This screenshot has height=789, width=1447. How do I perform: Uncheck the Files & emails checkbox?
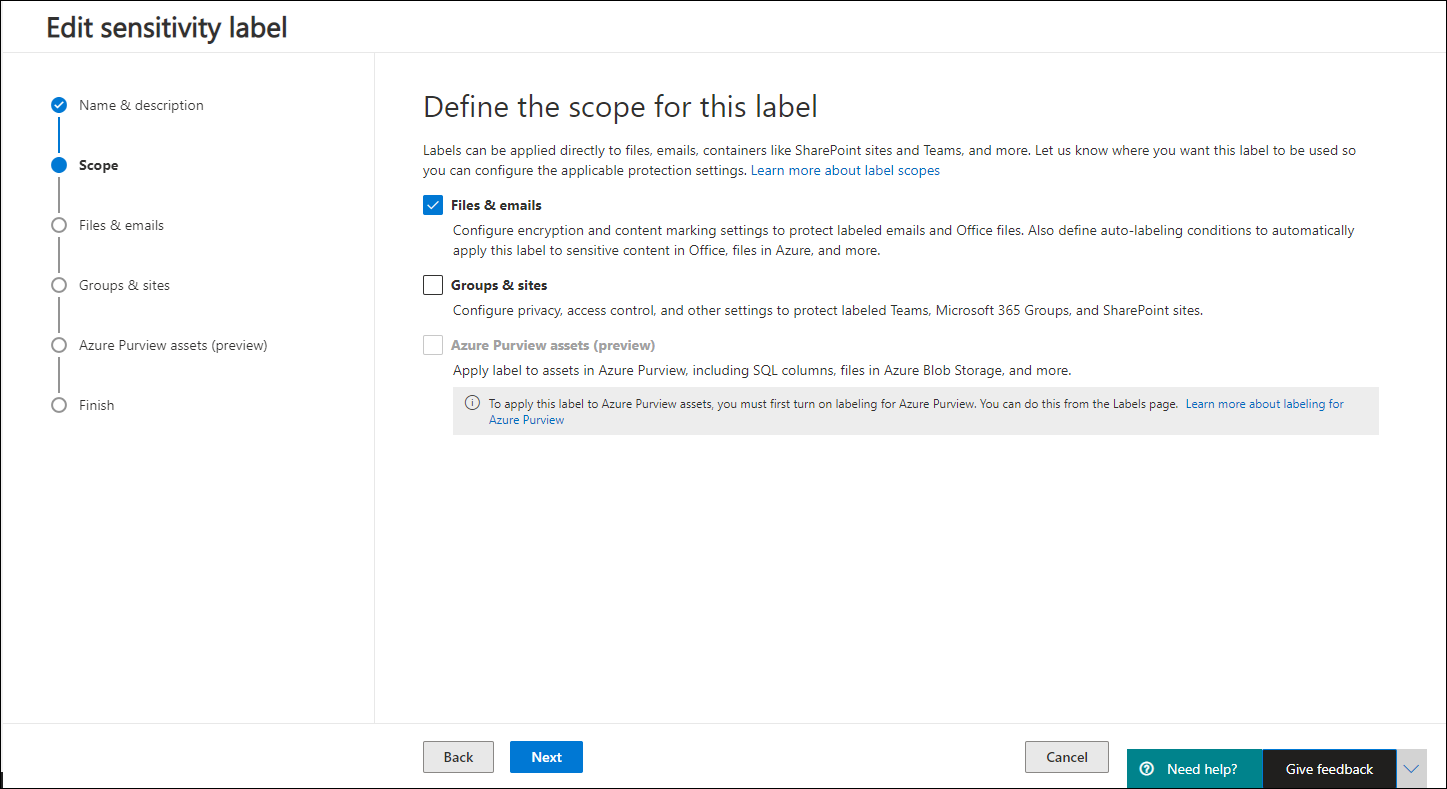coord(433,205)
